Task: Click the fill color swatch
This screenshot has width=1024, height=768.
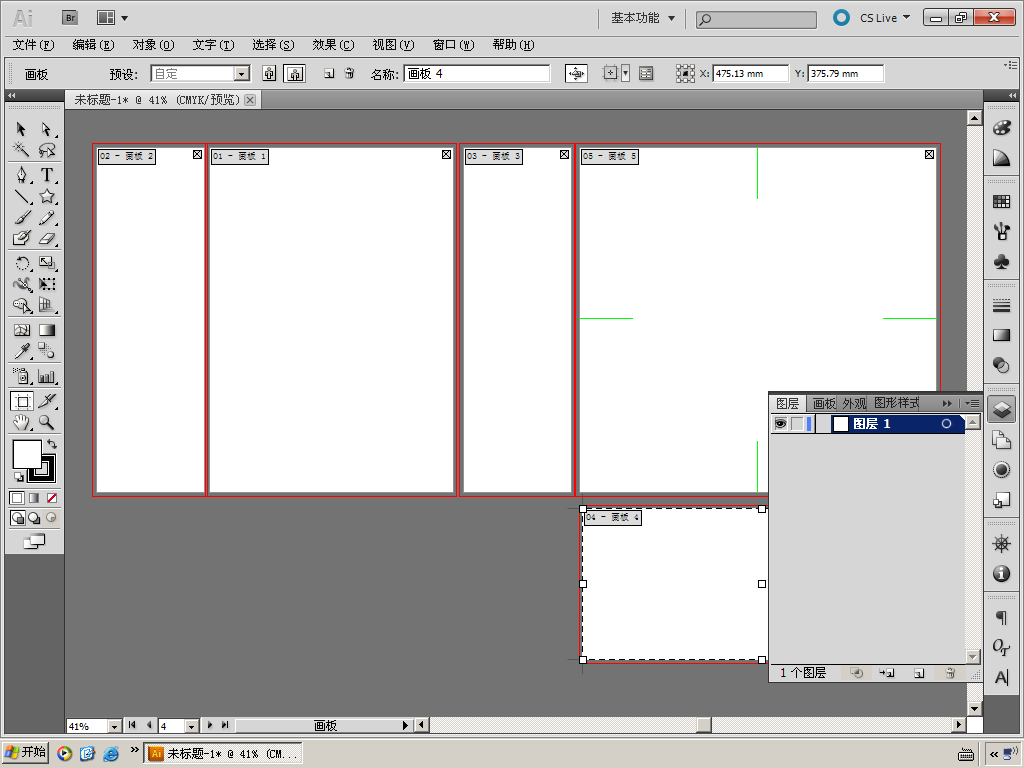Action: (x=27, y=453)
